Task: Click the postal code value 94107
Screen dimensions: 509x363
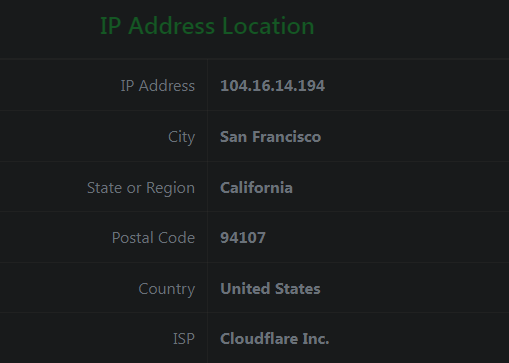Action: click(x=243, y=238)
